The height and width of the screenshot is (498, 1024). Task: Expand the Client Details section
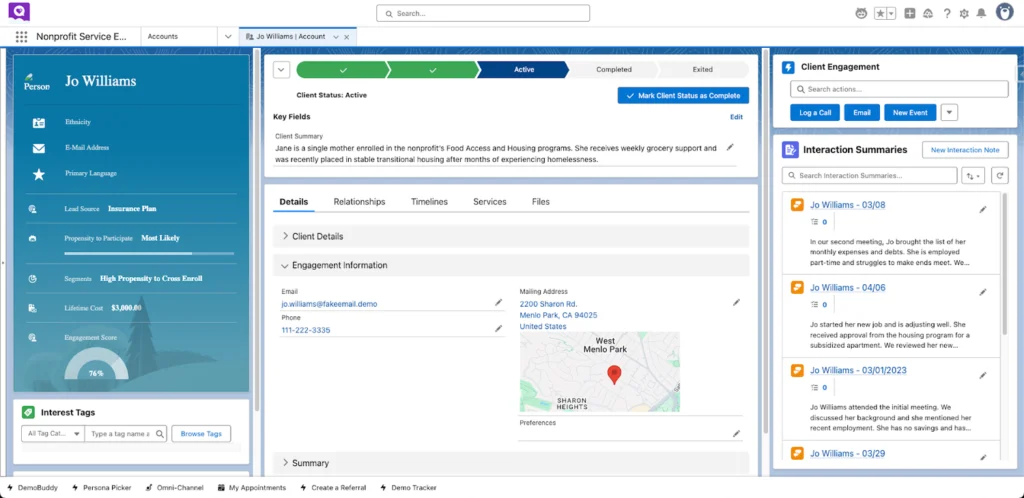[285, 236]
